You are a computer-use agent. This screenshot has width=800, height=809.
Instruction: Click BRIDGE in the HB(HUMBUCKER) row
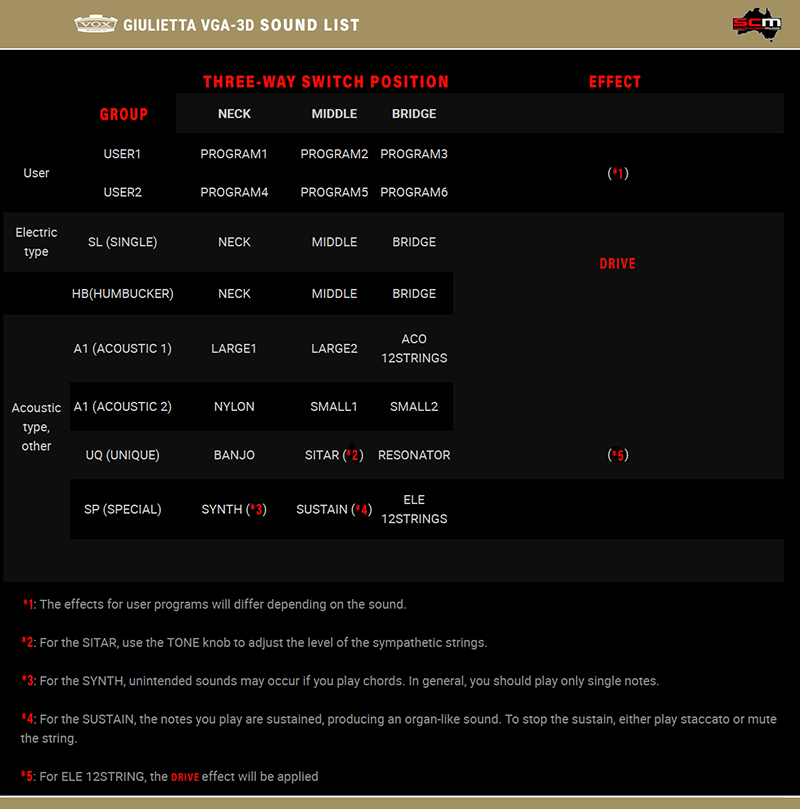click(x=414, y=294)
